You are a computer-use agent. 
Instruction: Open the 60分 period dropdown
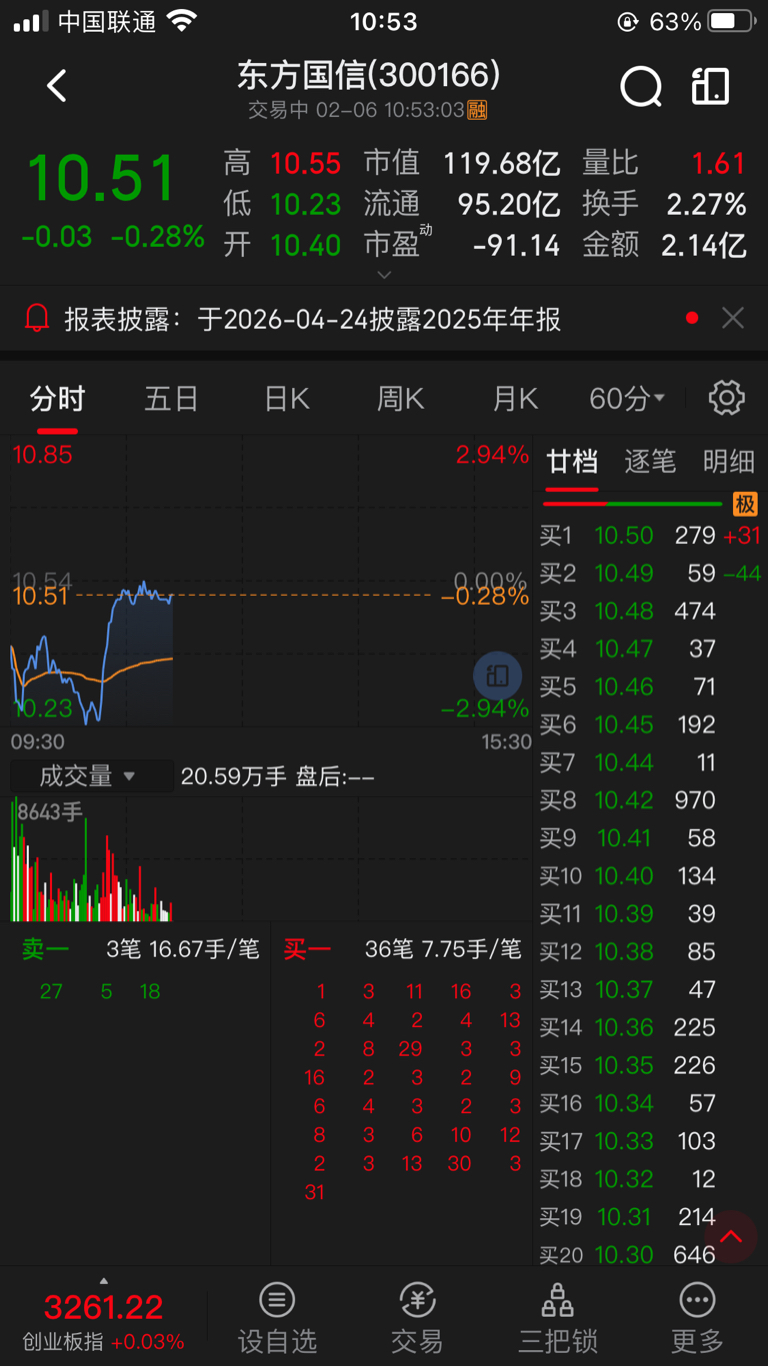point(627,399)
